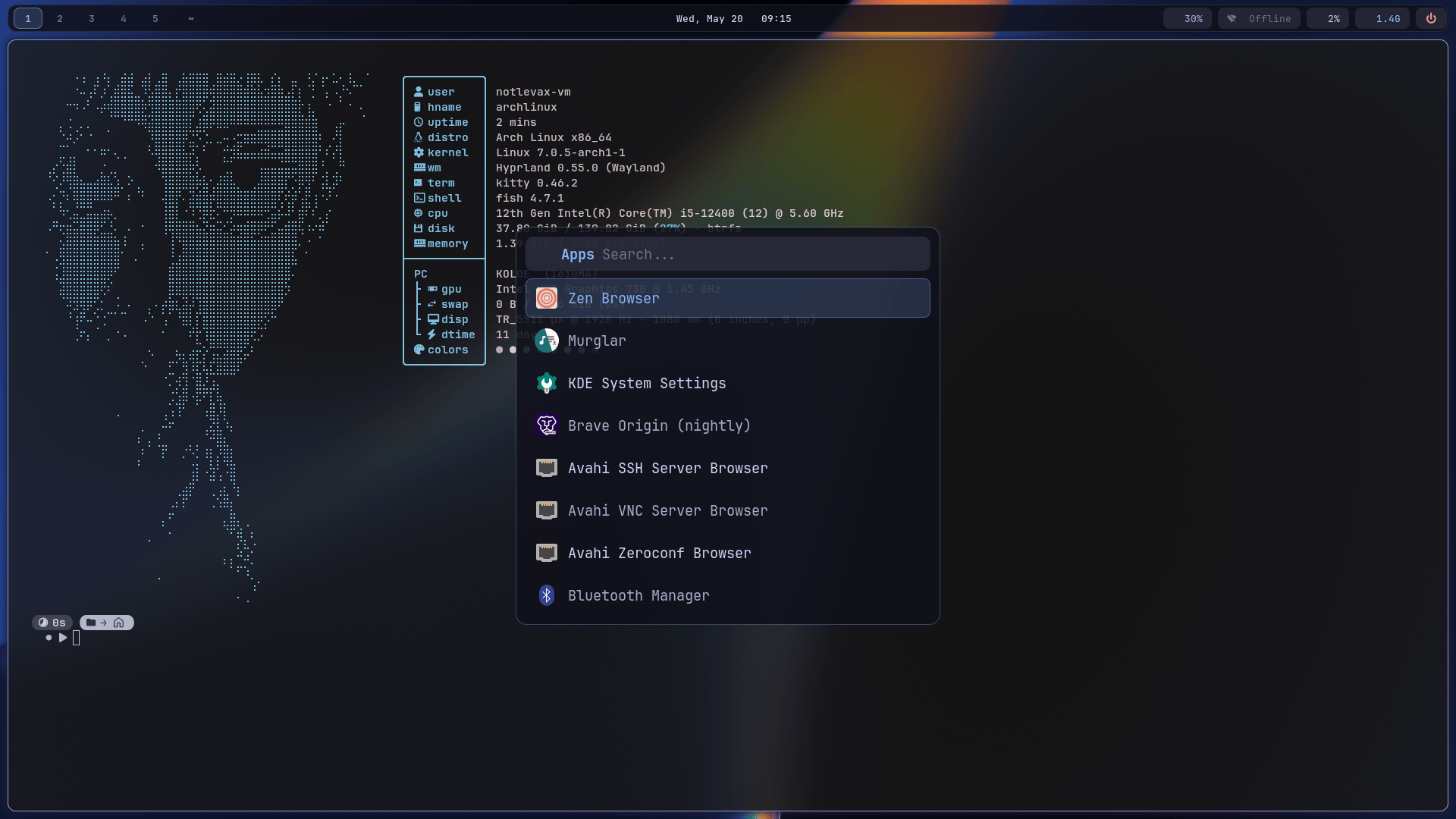Click the disp monitor icon in the terminal
This screenshot has height=819, width=1456.
pos(433,319)
